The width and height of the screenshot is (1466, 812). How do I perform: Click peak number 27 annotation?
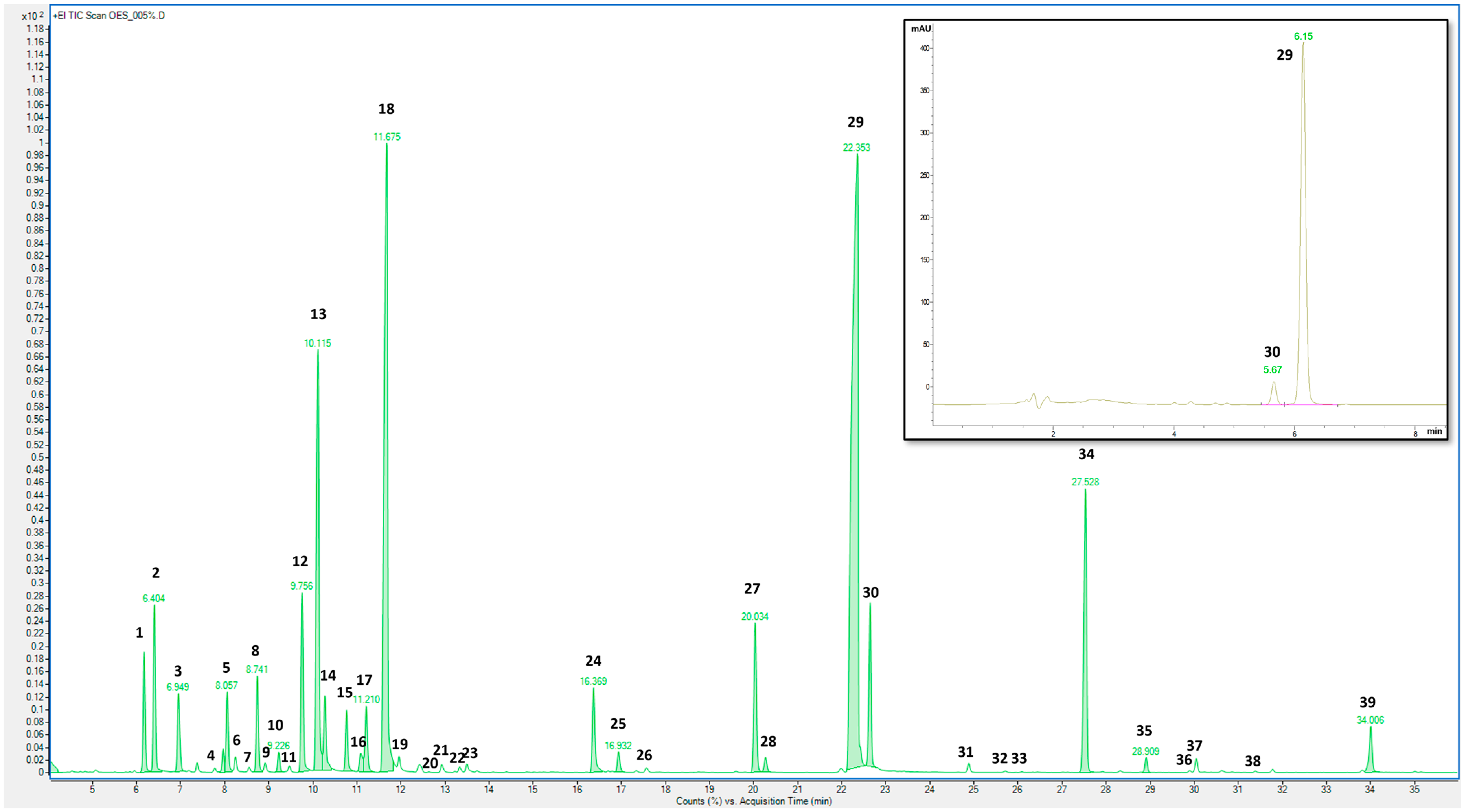[752, 588]
